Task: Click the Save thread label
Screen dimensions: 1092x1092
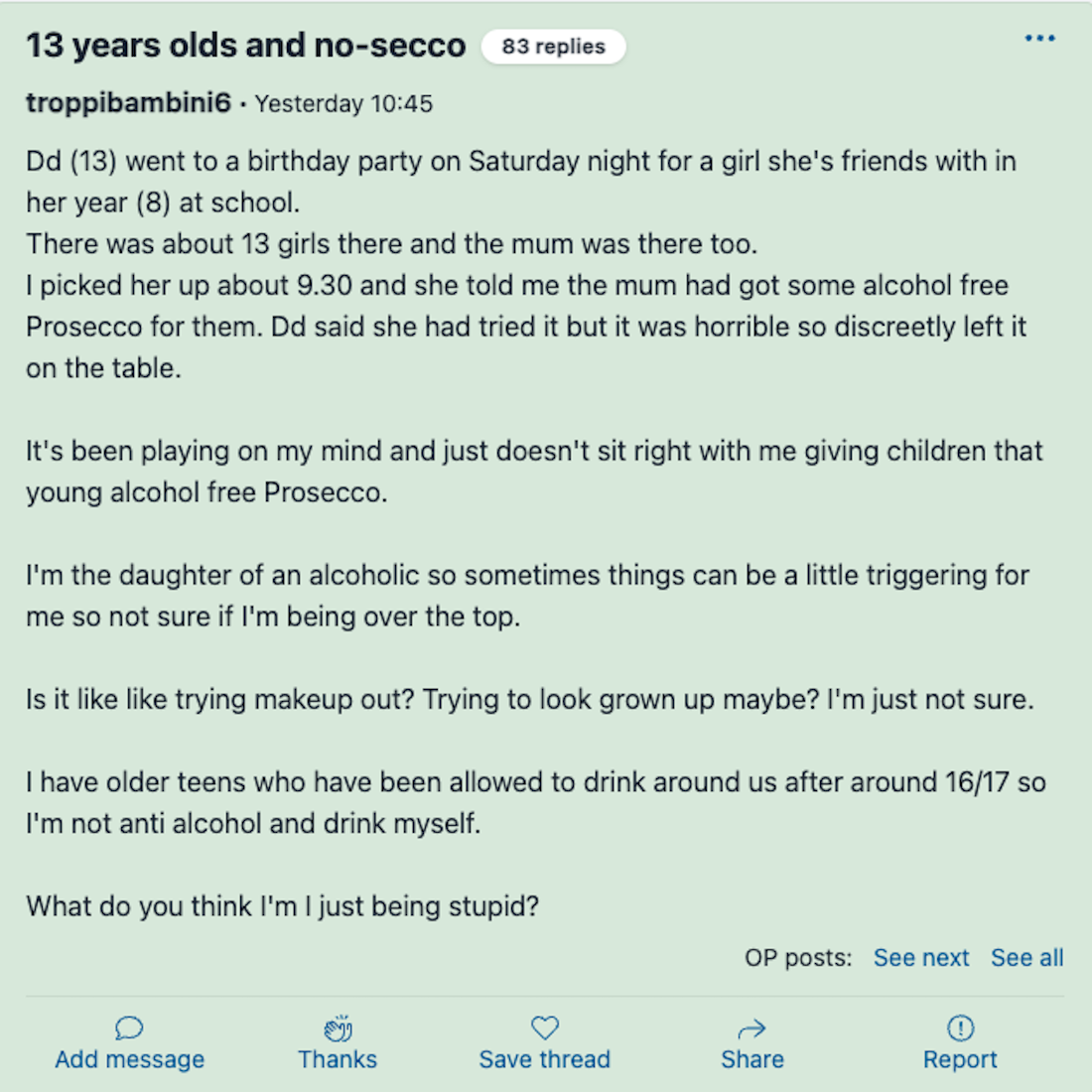Action: click(545, 1059)
